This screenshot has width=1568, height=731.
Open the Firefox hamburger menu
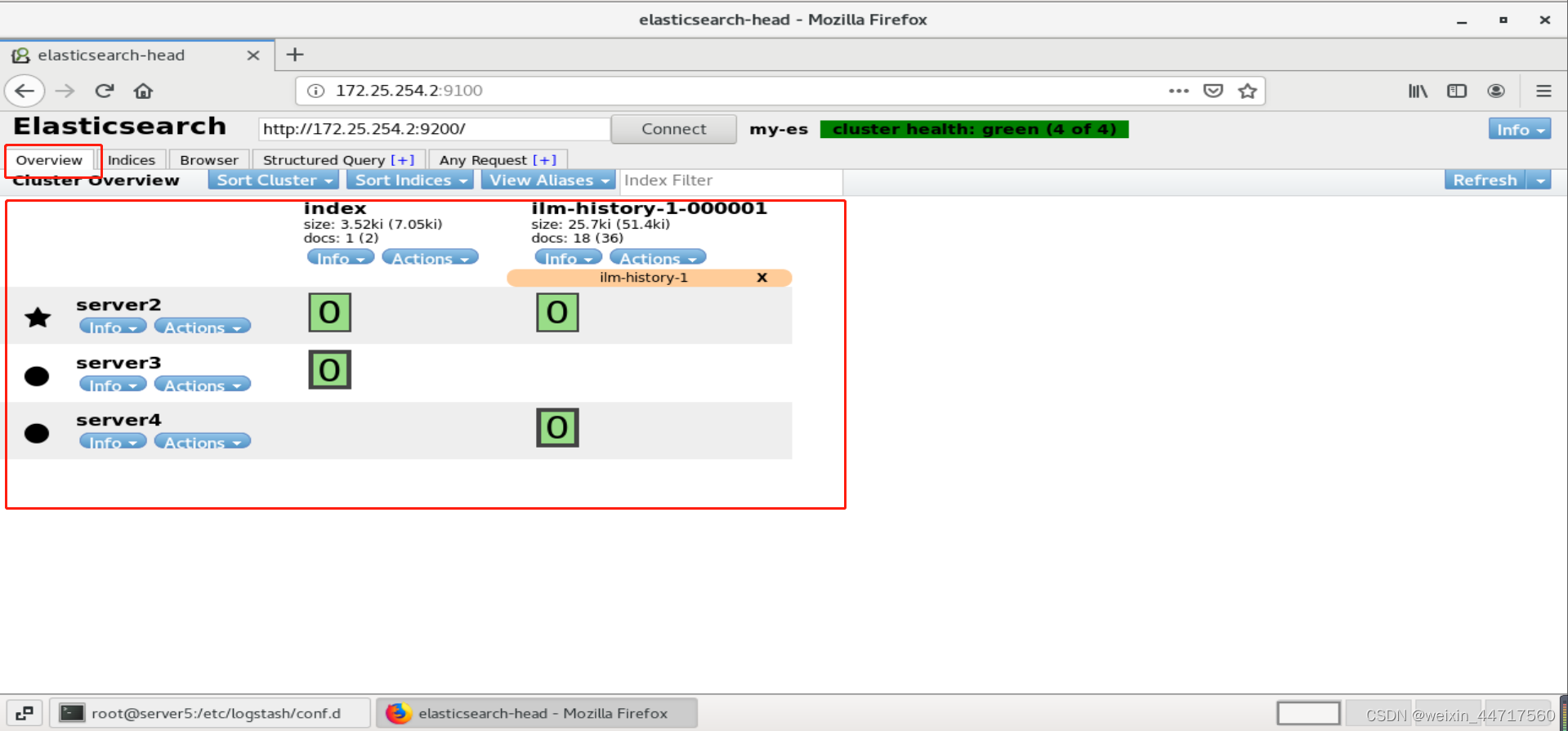[1543, 91]
